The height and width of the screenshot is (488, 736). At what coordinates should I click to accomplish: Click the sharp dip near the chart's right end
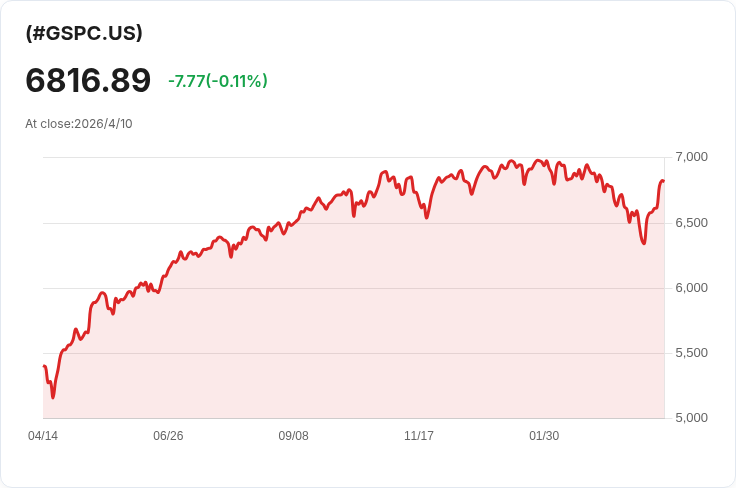click(644, 242)
